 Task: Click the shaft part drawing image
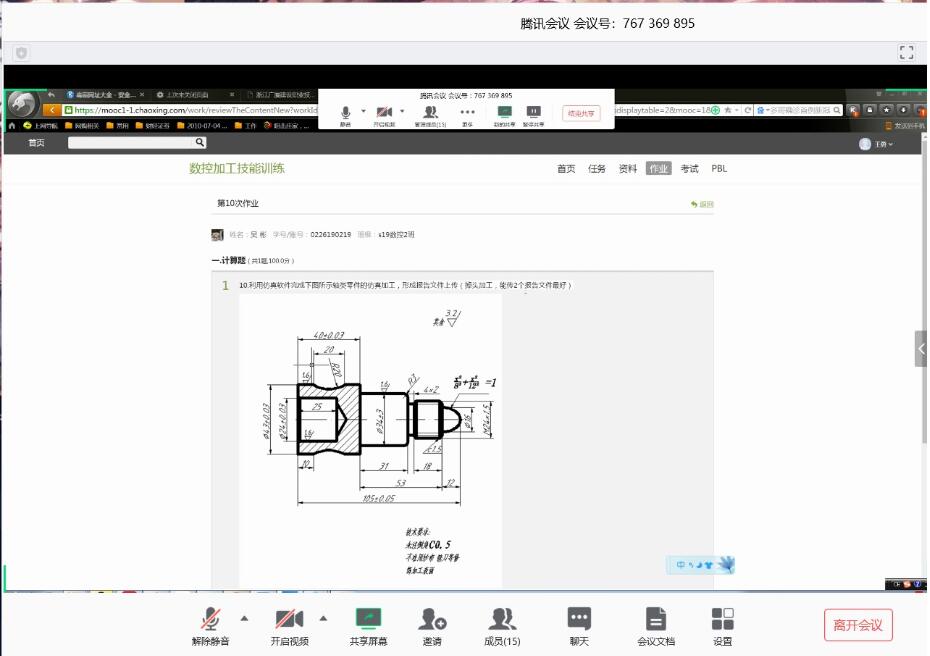(371, 440)
